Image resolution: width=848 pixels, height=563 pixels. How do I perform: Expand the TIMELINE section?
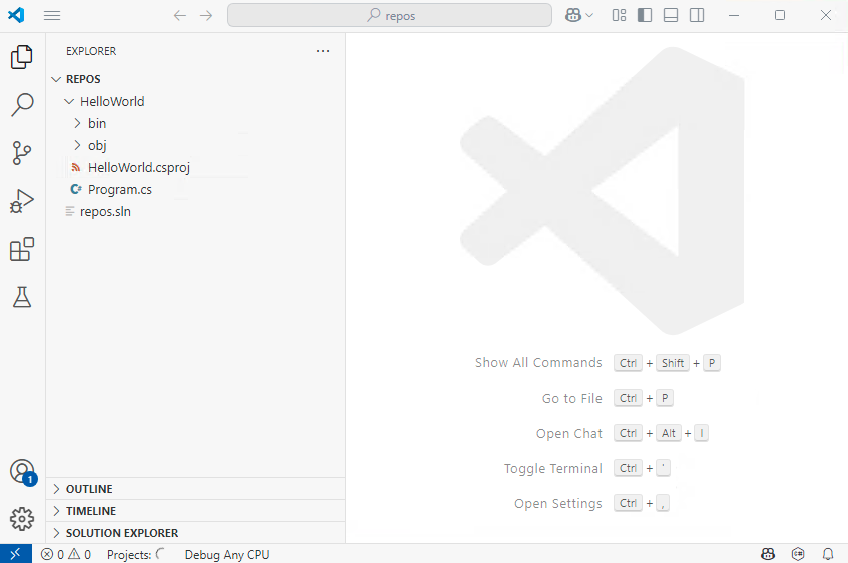(196, 511)
